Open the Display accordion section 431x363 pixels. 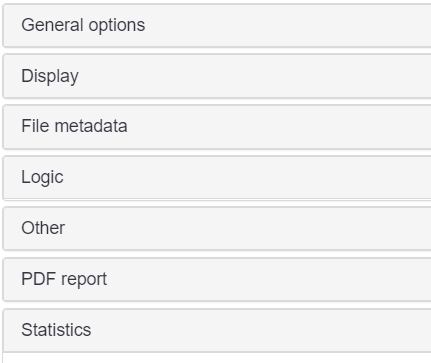pyautogui.click(x=217, y=76)
